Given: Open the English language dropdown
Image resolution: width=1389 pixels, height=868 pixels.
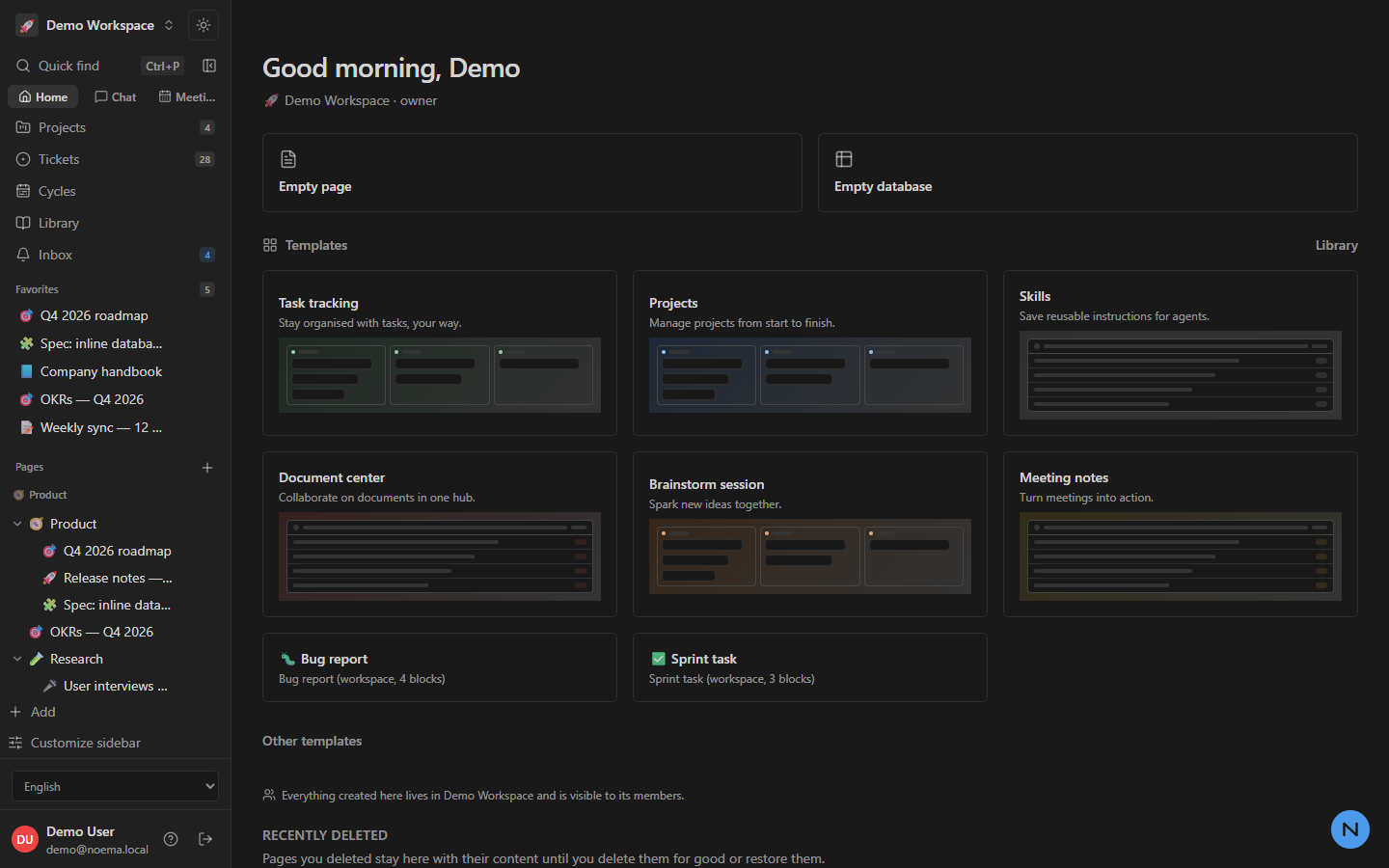Looking at the screenshot, I should [115, 786].
